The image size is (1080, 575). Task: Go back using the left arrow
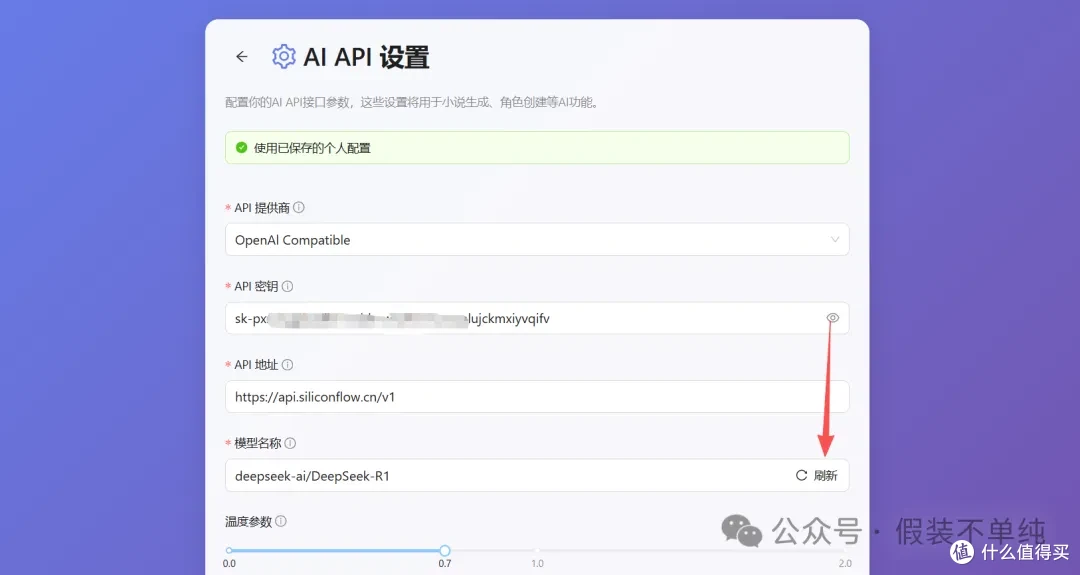coord(241,56)
